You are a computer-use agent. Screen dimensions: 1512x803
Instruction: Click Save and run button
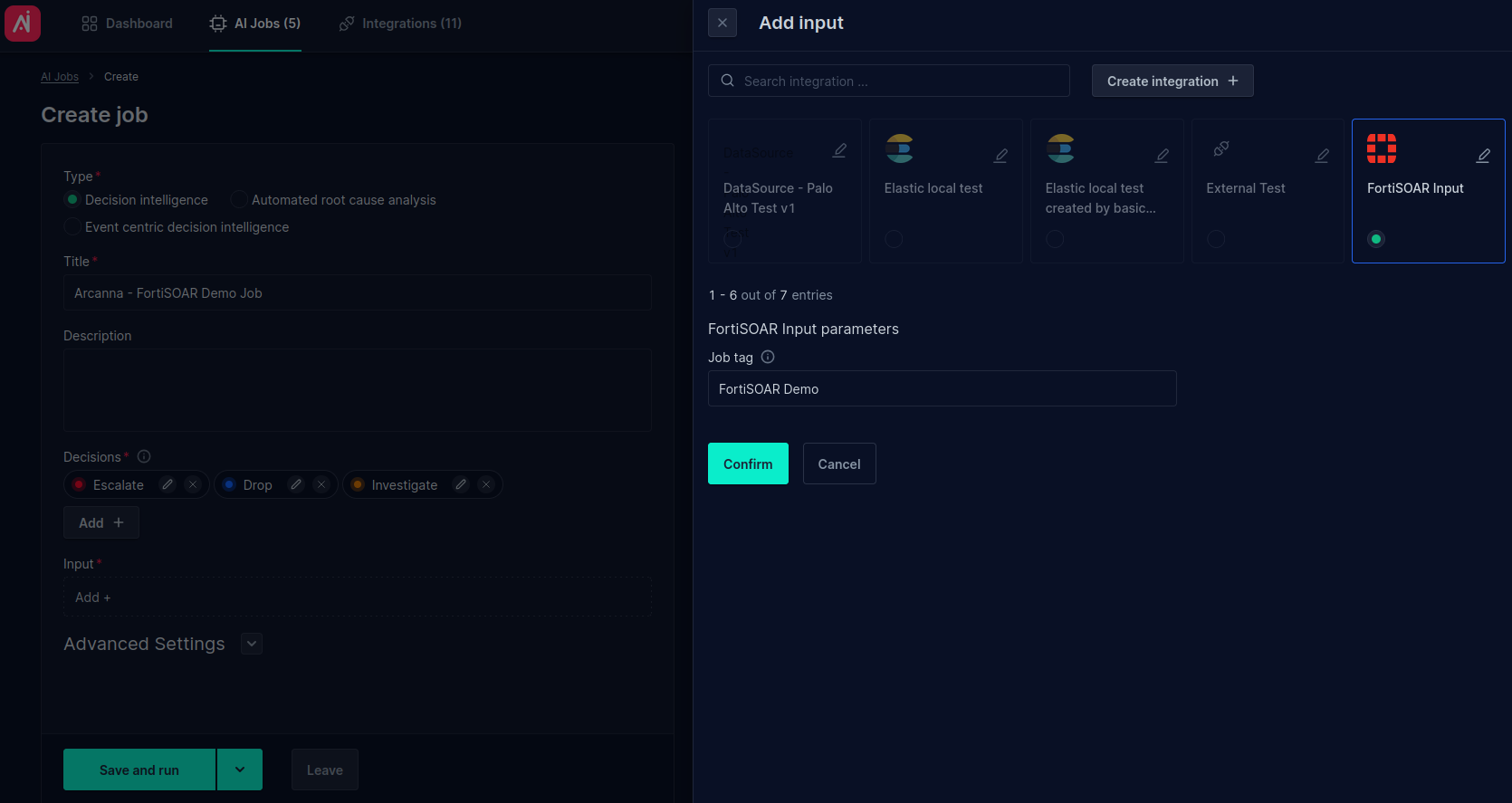[139, 770]
